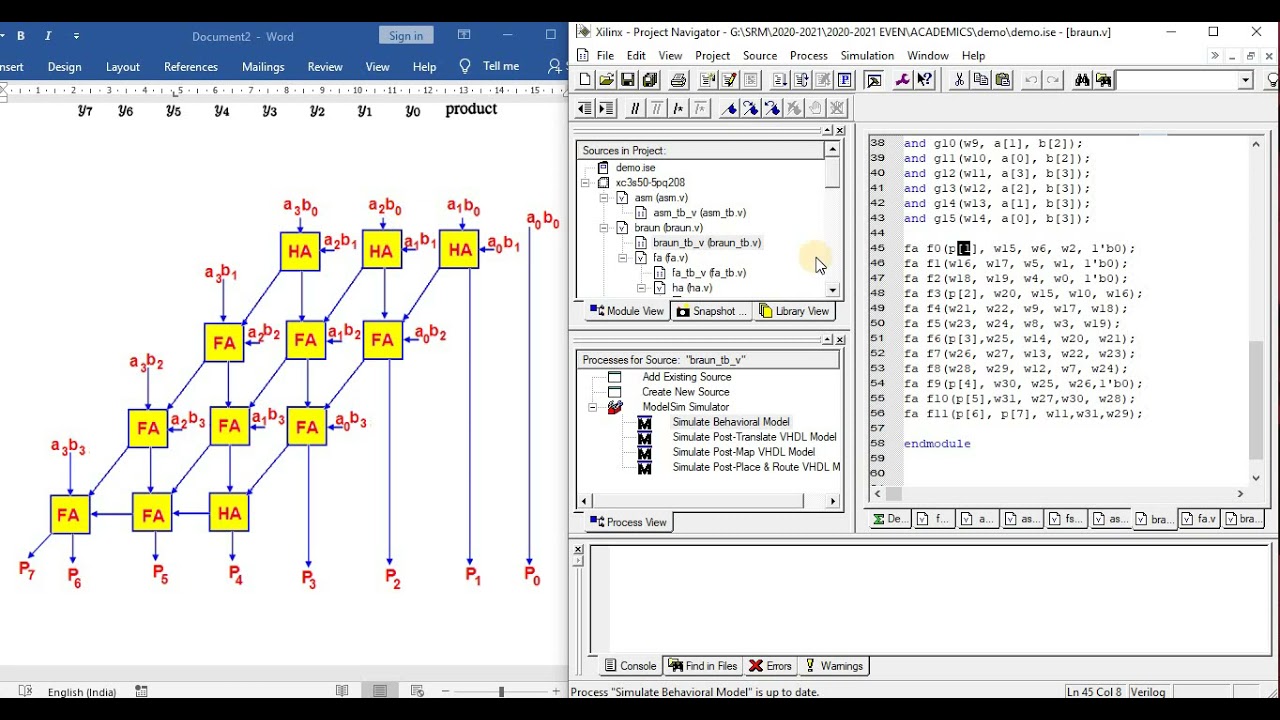Collapse the asm (asm.v) tree node
1280x720 pixels.
604,198
